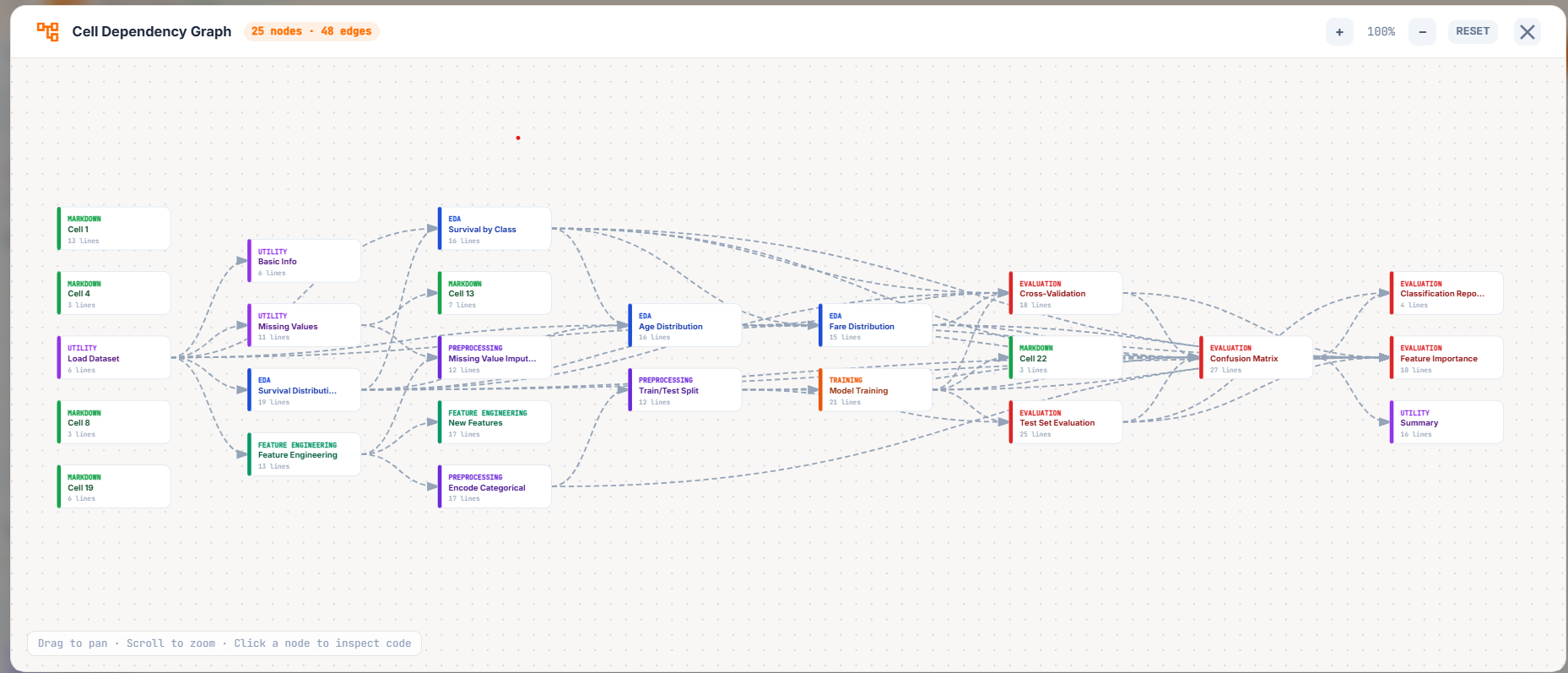Select the Train/Test Split node

pyautogui.click(x=685, y=390)
